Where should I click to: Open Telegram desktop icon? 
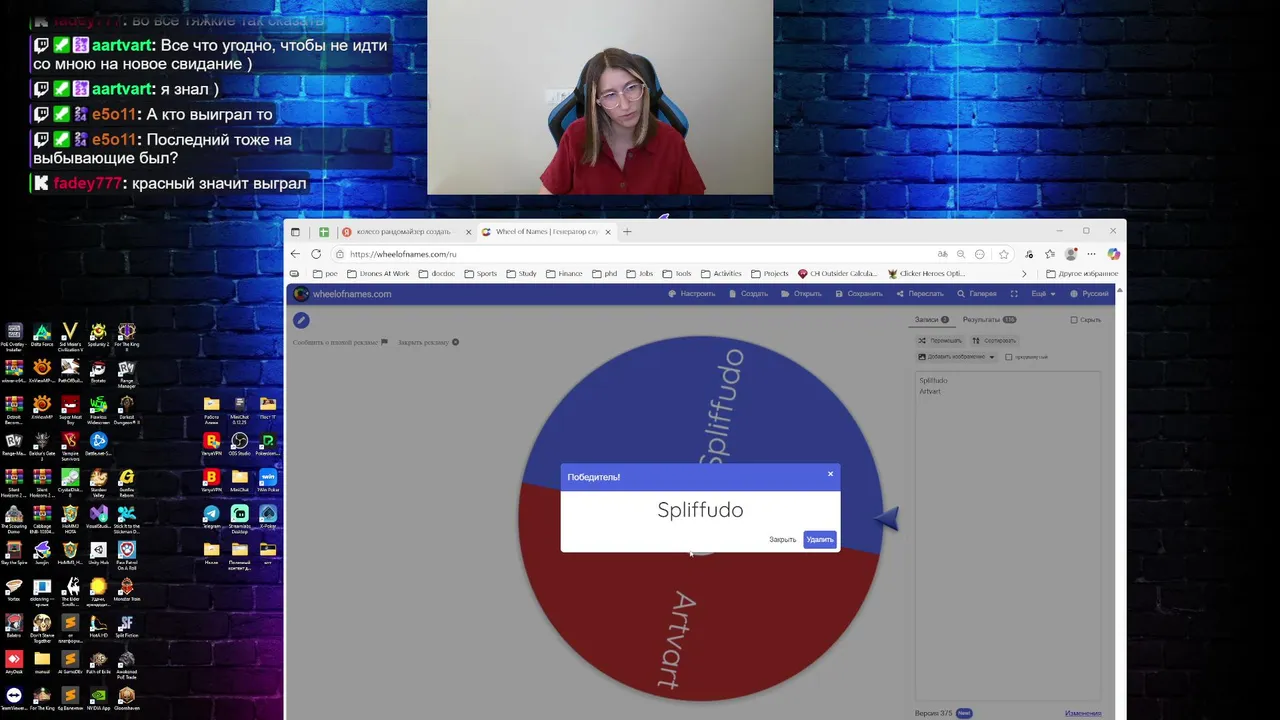point(211,517)
